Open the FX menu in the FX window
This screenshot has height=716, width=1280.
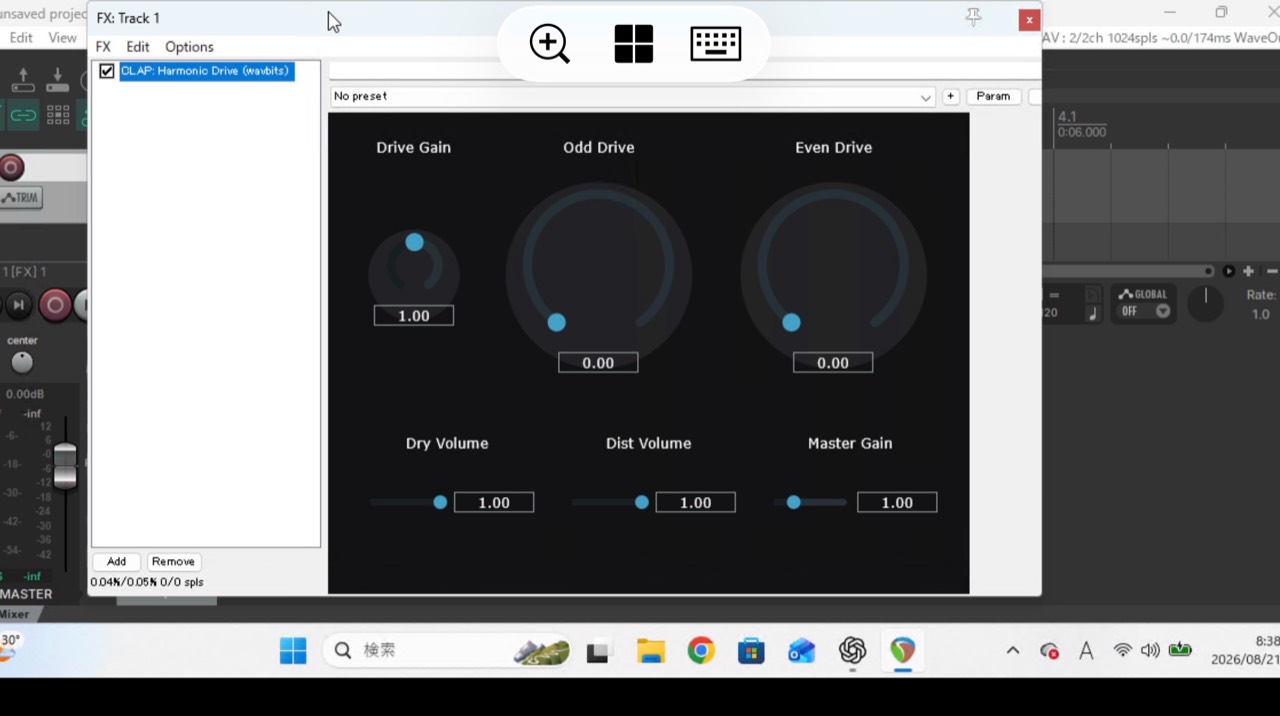103,47
